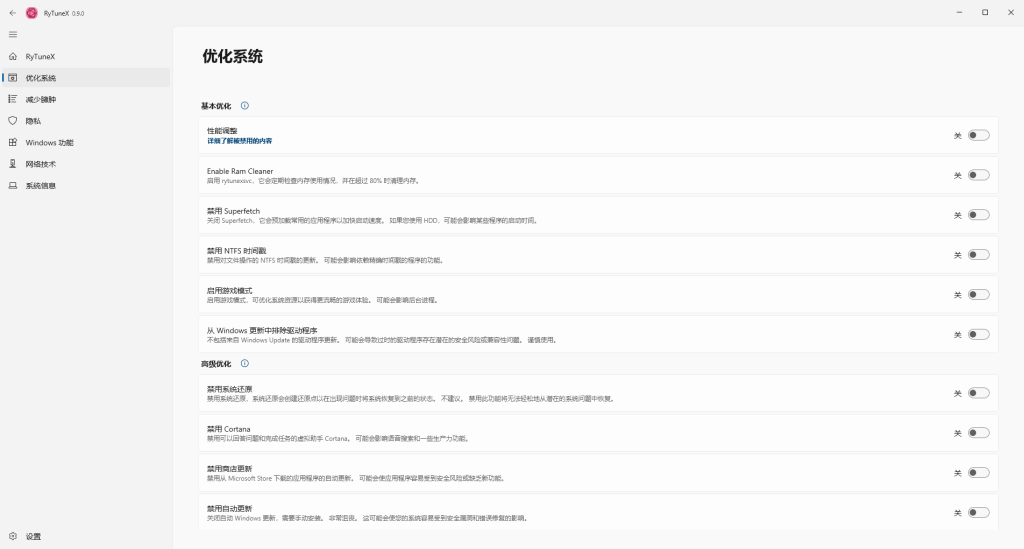Click the 设置 gear icon
This screenshot has width=1024, height=549.
point(12,536)
